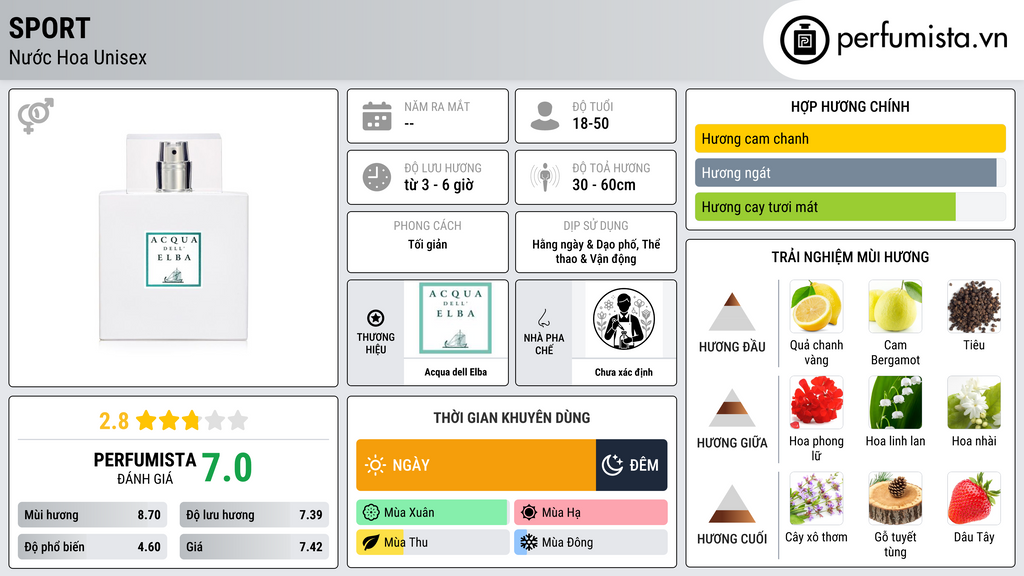The image size is (1024, 576).
Task: Click the perfumista.vn bottle logo icon
Action: coord(804,40)
